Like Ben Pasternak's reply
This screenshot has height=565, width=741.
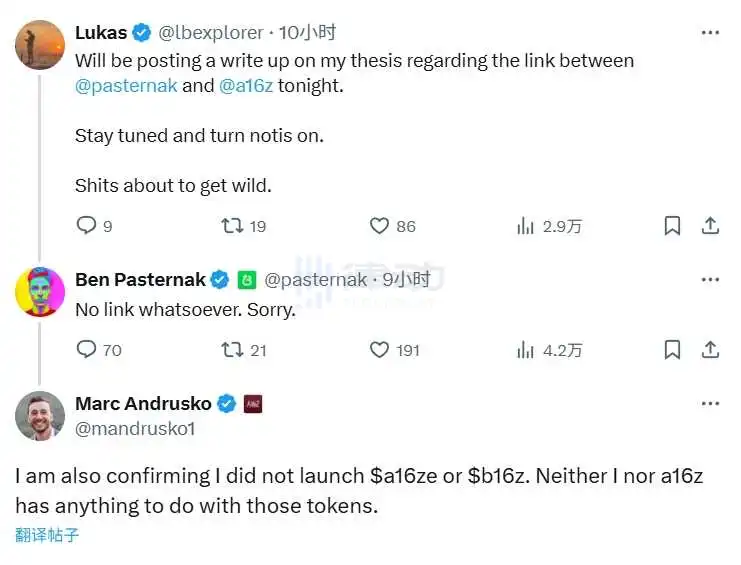[x=379, y=349]
